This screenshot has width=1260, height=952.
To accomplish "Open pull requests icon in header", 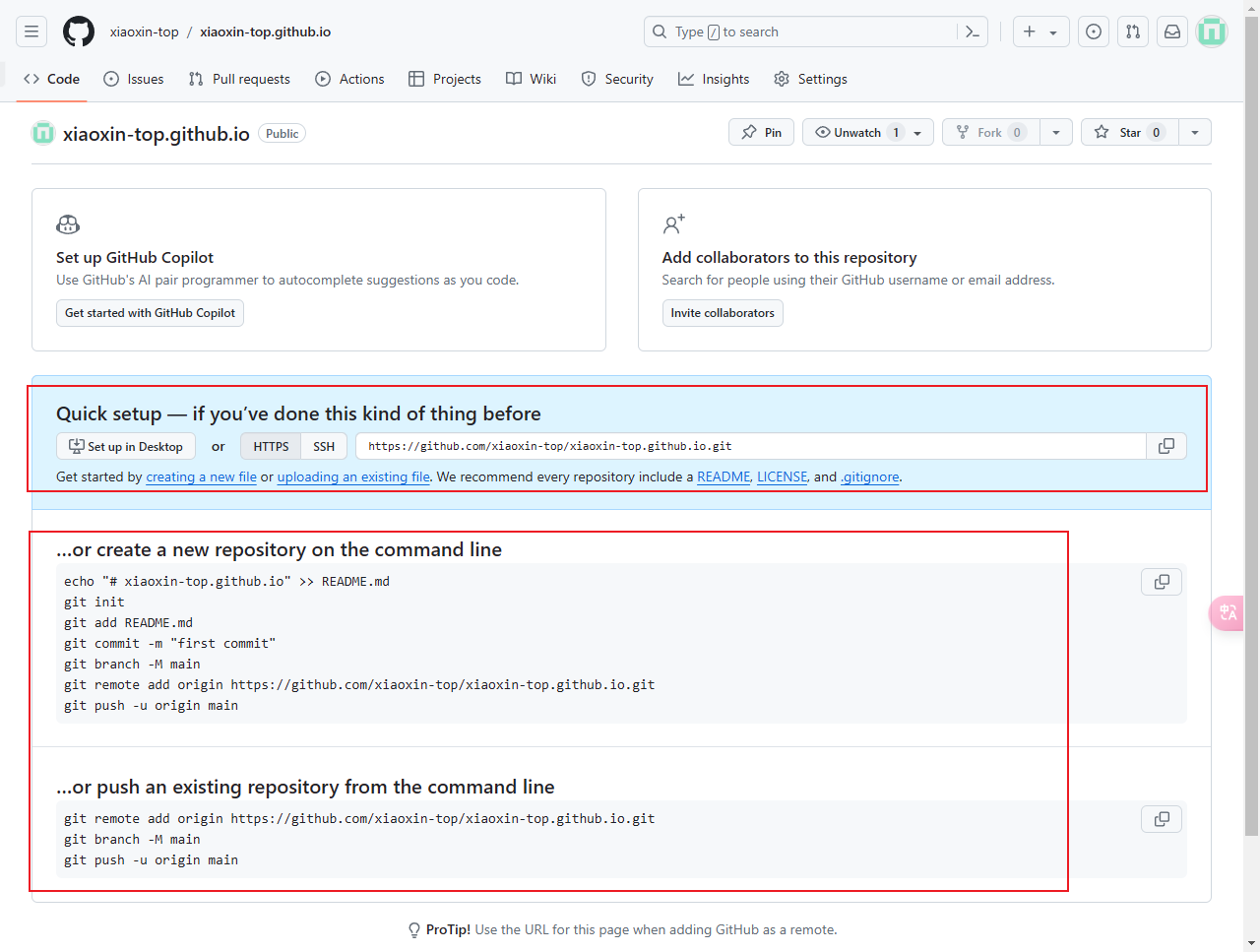I will point(1133,32).
